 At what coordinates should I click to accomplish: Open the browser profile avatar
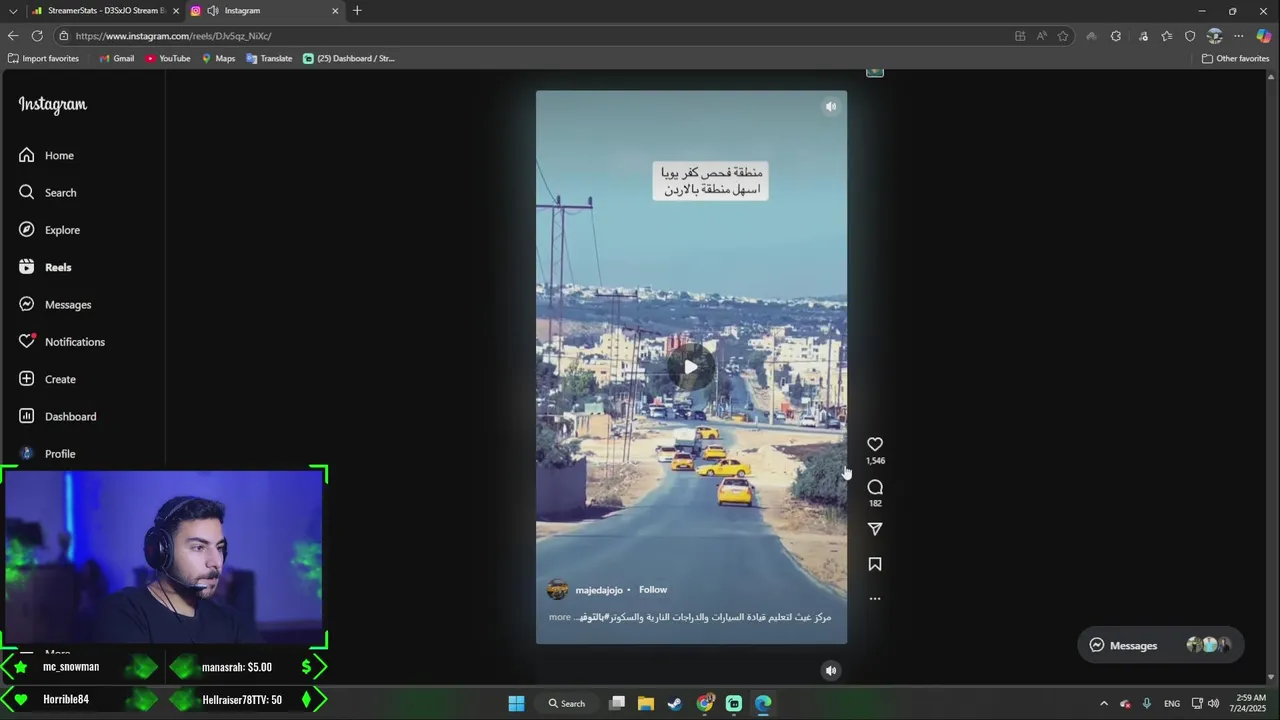[1214, 36]
